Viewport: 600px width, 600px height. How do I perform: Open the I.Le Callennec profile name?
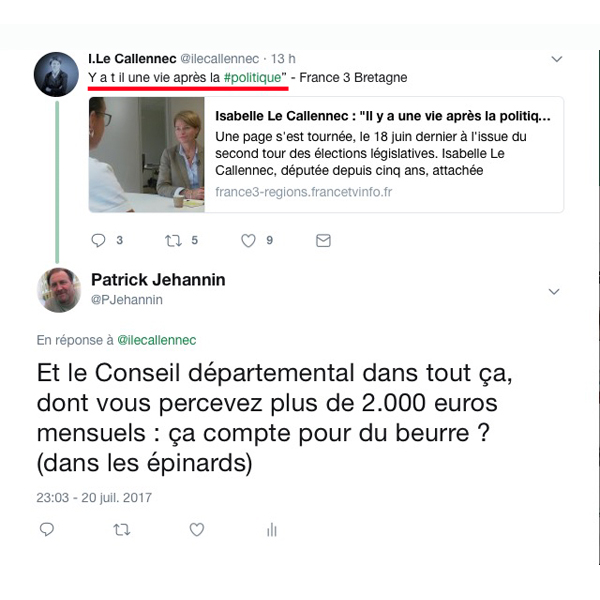132,59
